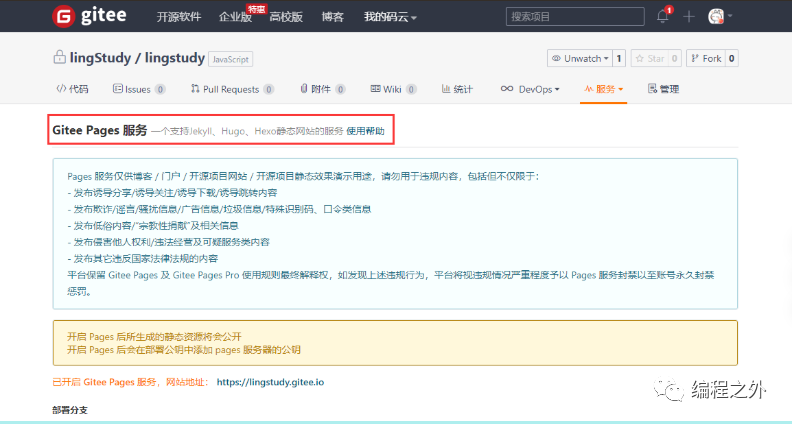Expand the 服务 dropdown tab

pyautogui.click(x=604, y=89)
